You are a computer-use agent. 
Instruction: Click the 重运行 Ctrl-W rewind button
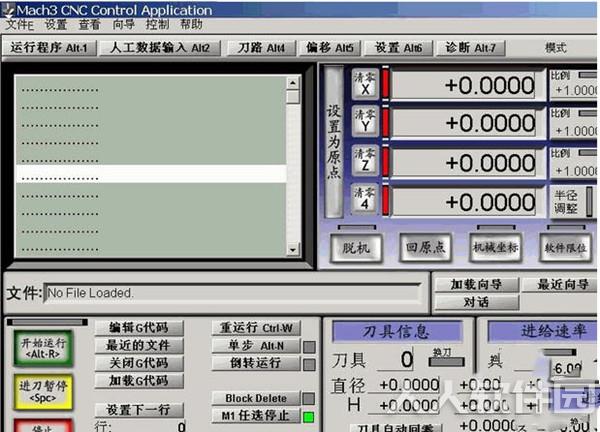256,328
